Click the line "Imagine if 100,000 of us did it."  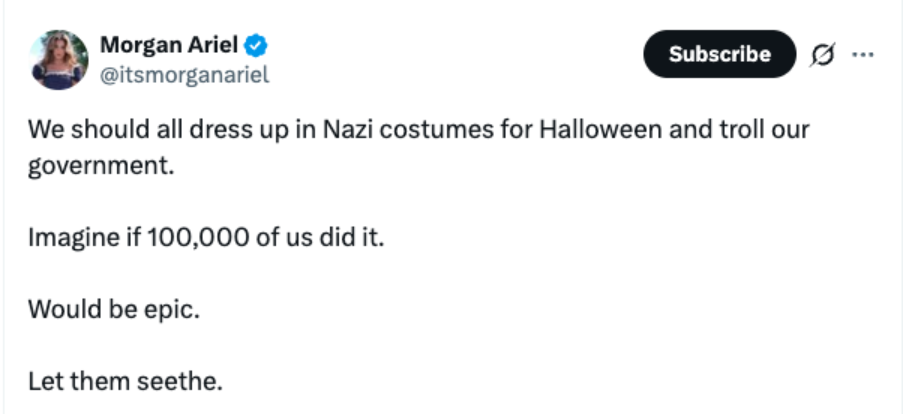[x=205, y=239]
